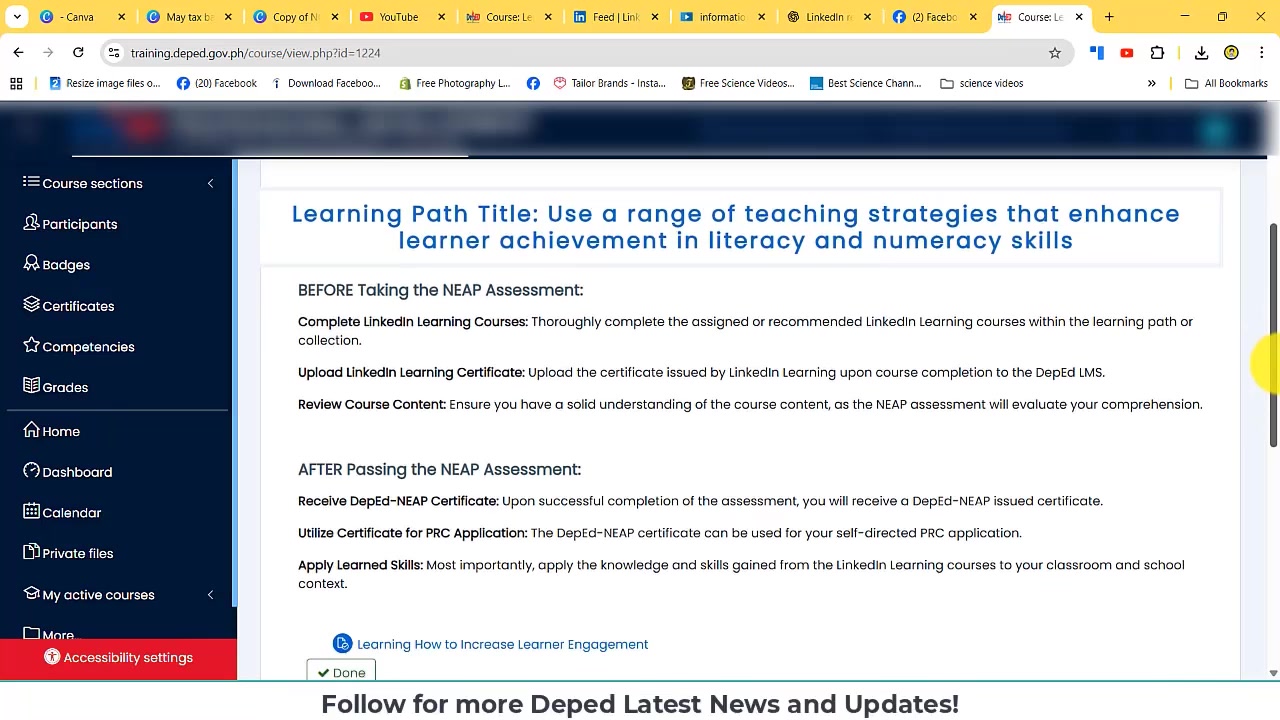The image size is (1280, 720).
Task: Open the apps grid in bookmarks bar
Action: (x=16, y=83)
